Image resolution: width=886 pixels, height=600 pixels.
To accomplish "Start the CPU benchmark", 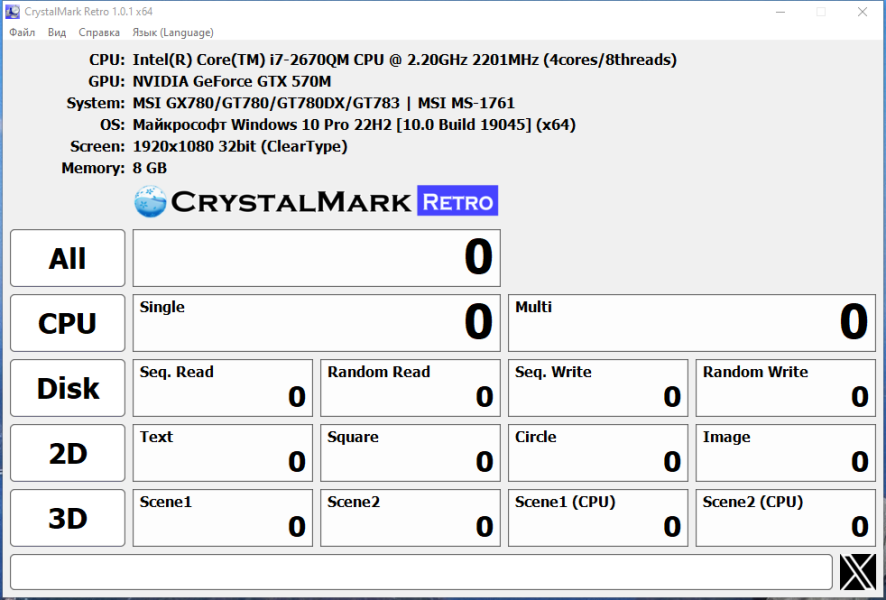I will tap(67, 323).
